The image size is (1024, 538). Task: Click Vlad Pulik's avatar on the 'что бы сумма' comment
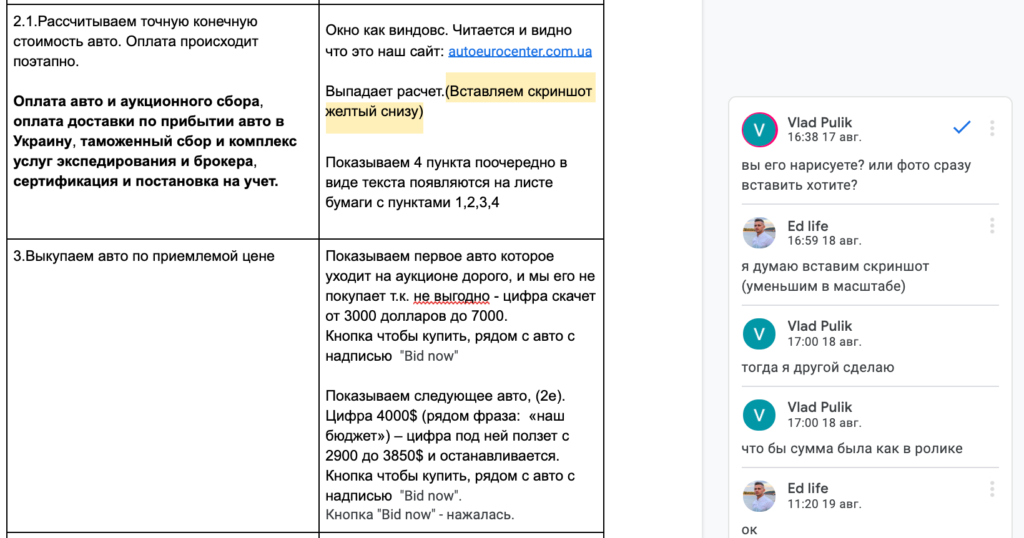pos(759,415)
